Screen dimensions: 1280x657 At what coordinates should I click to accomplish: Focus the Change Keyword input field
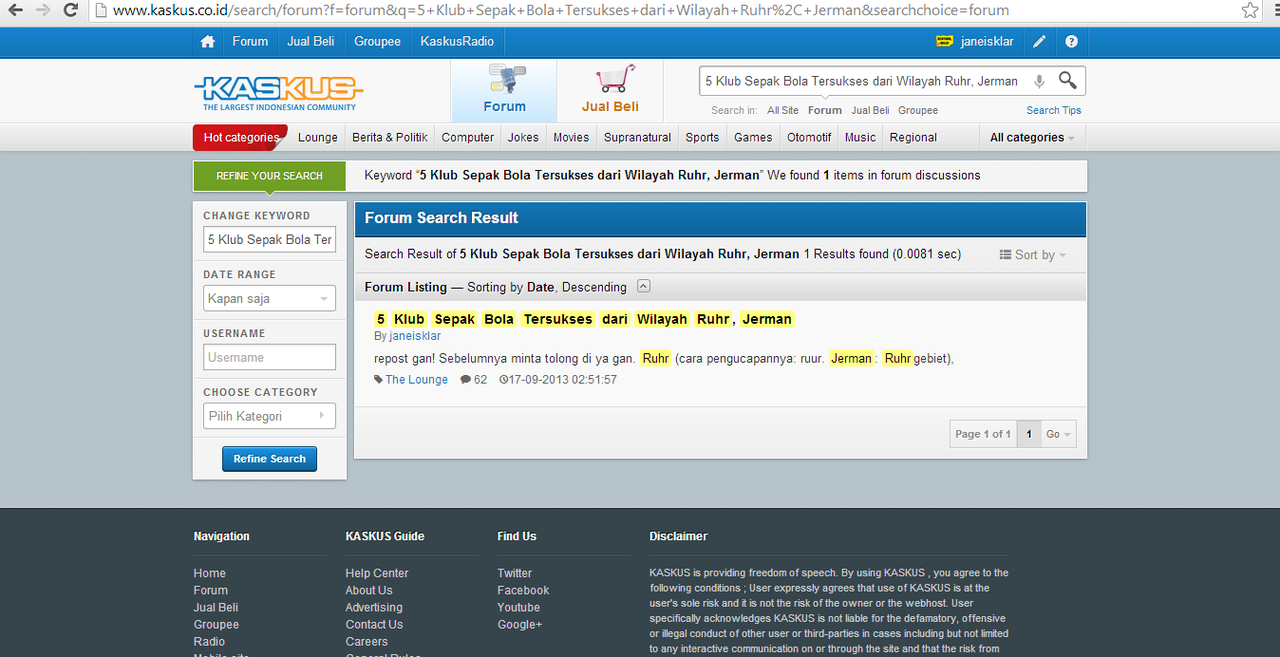pyautogui.click(x=269, y=239)
